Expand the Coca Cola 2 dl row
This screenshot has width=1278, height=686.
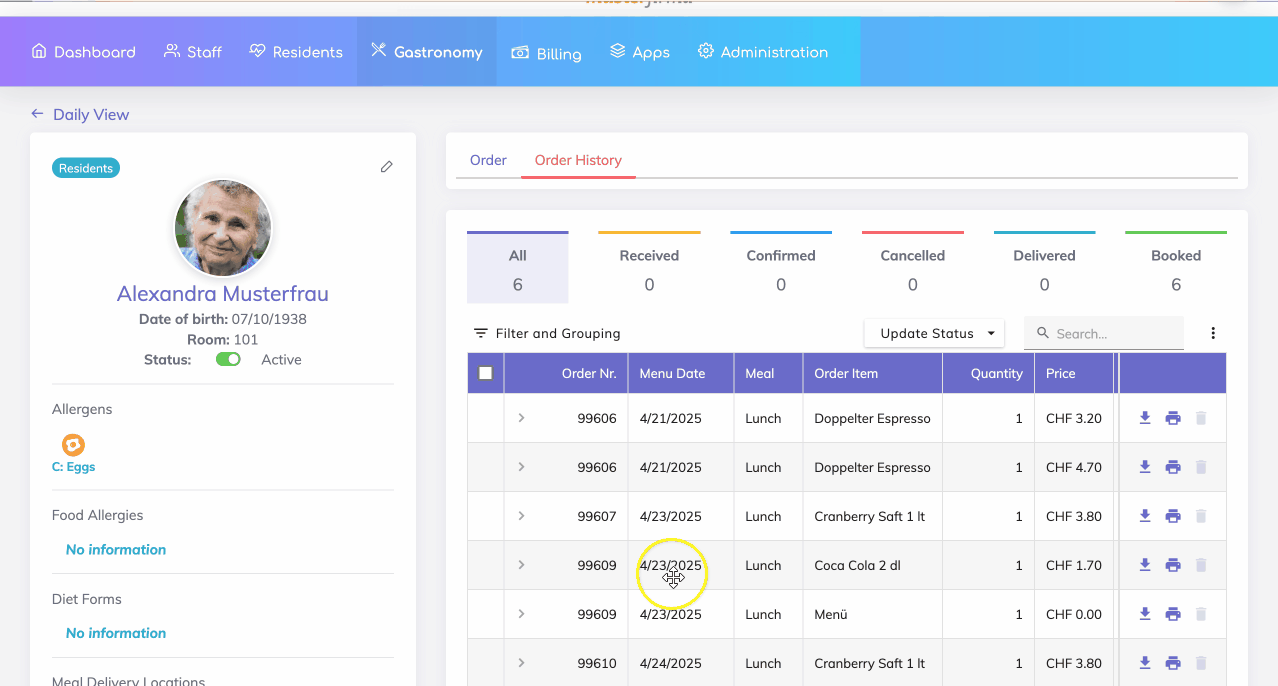(x=521, y=565)
